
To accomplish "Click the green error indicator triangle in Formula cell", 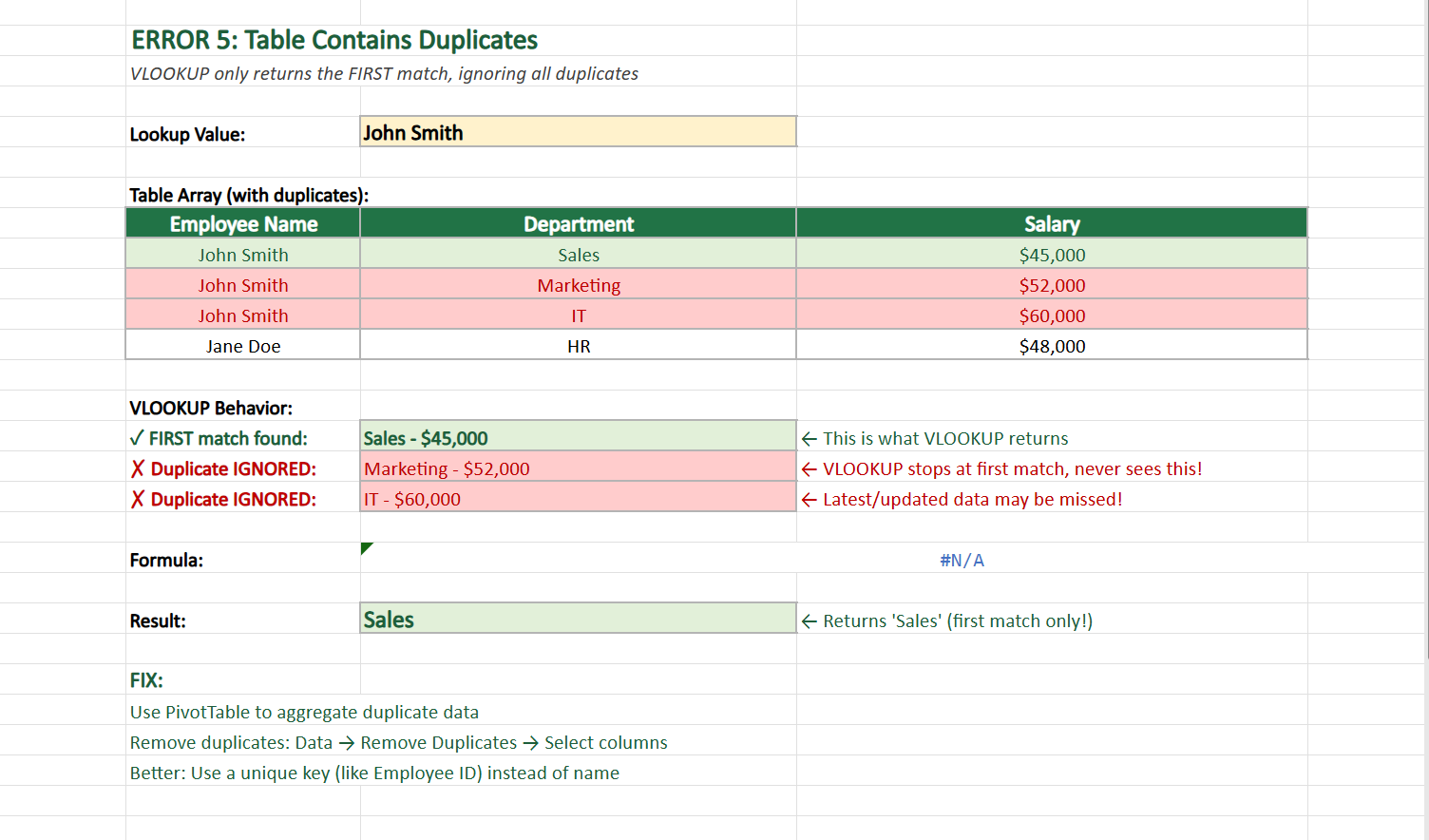I will [x=366, y=547].
